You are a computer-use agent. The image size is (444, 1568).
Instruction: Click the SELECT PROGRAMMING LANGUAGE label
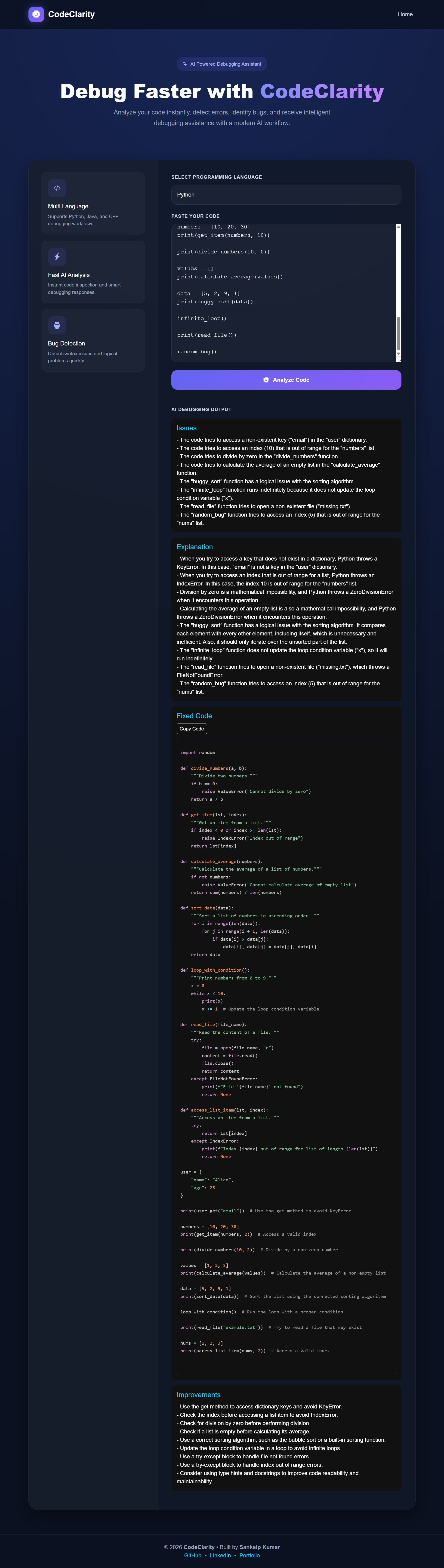coord(217,177)
